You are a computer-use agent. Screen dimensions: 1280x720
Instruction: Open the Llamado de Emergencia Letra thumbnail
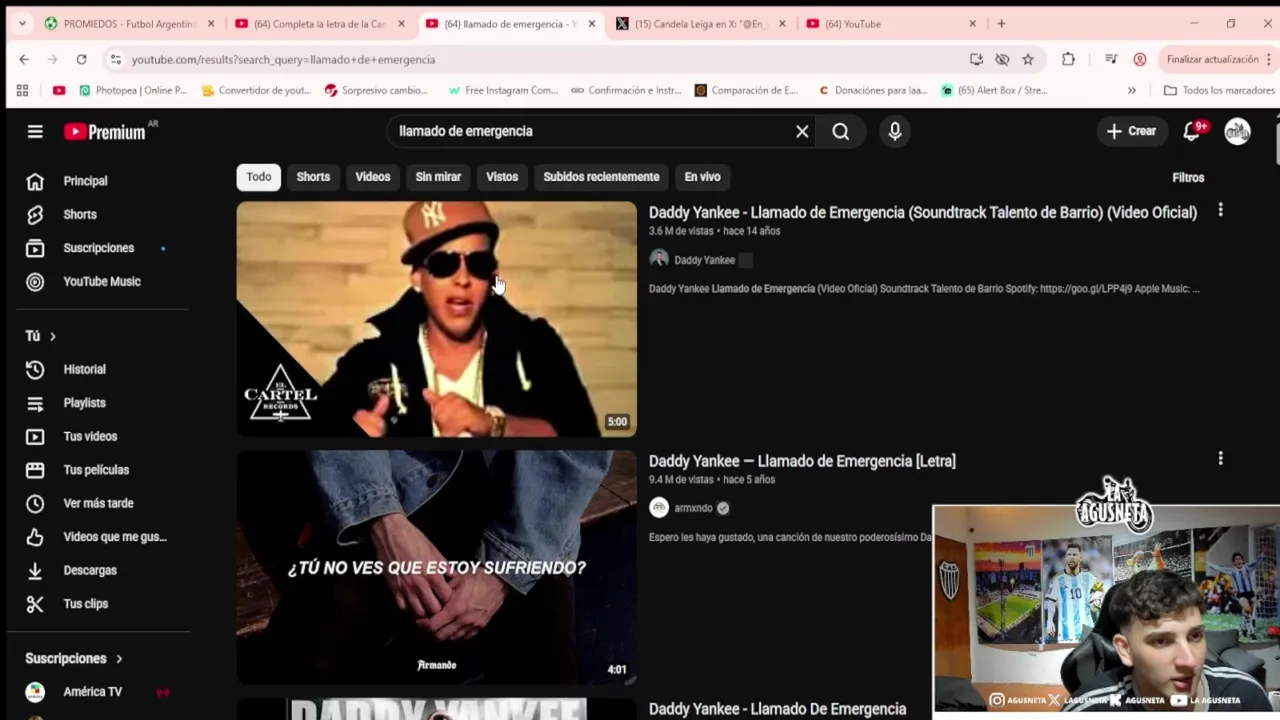tap(436, 567)
